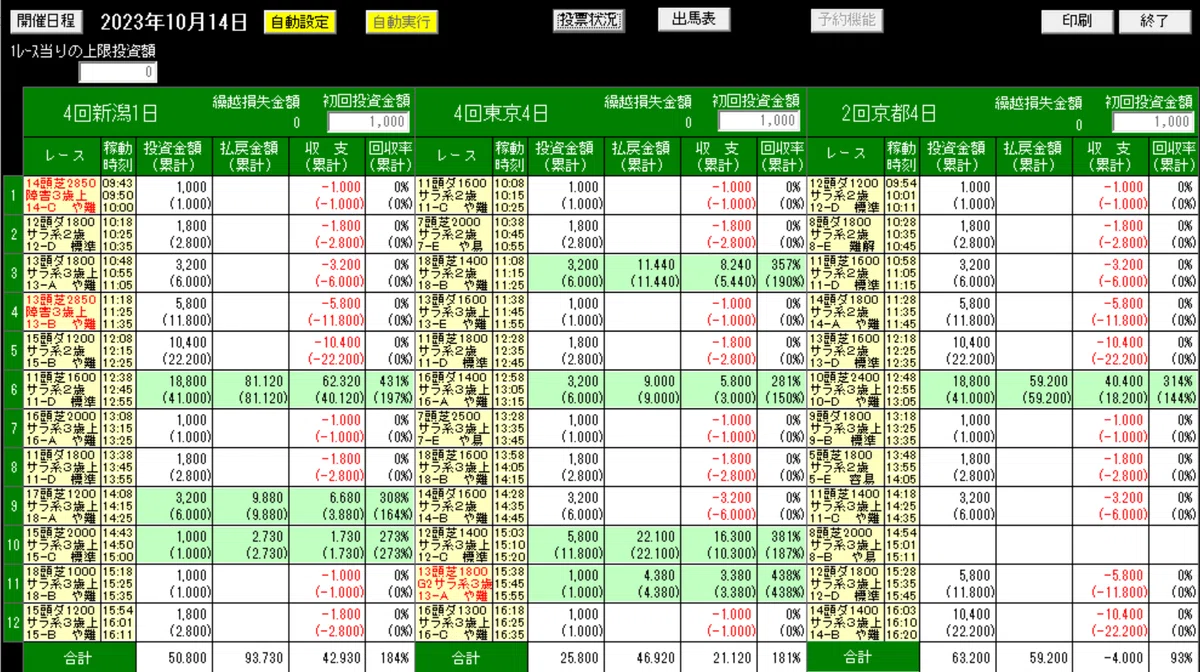Viewport: 1200px width, 672px height.
Task: Select row number 6 at the left edge
Action: pos(12,389)
